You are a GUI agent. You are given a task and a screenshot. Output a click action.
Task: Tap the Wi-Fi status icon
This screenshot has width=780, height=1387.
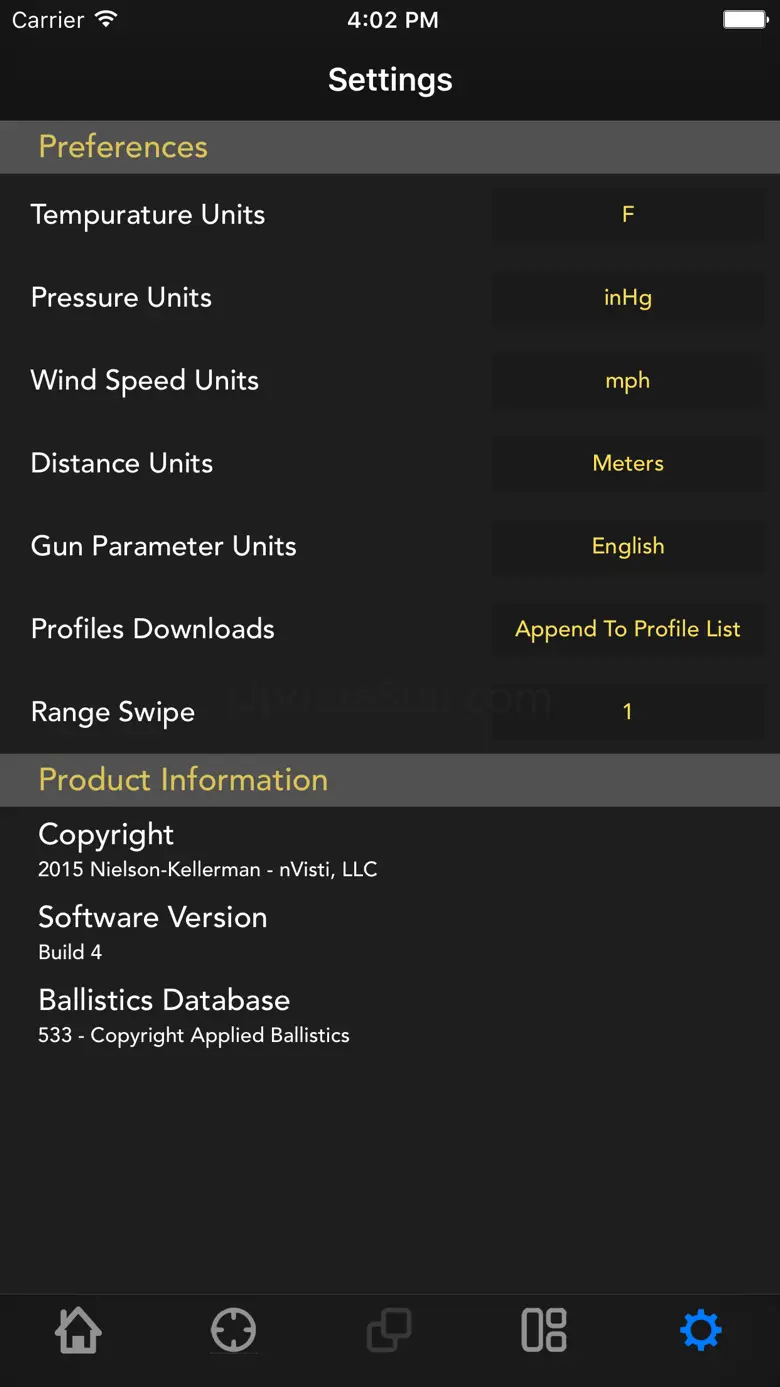[105, 20]
